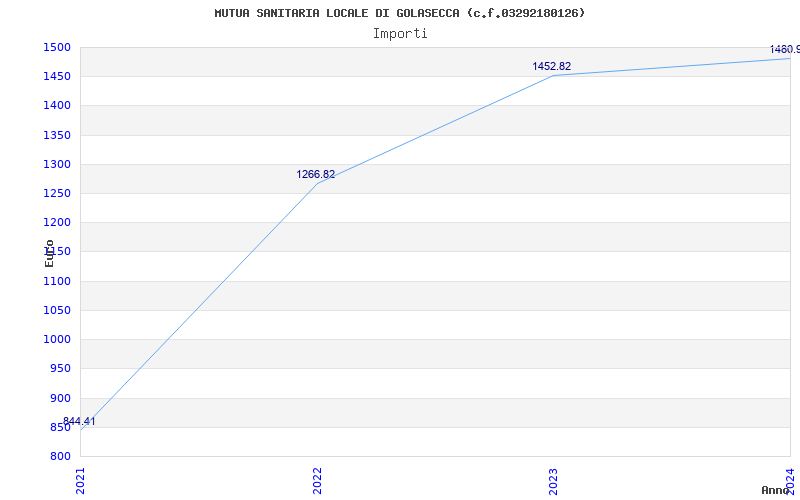The width and height of the screenshot is (800, 500).
Task: Click the 1000 y-axis value
Action: pos(57,340)
